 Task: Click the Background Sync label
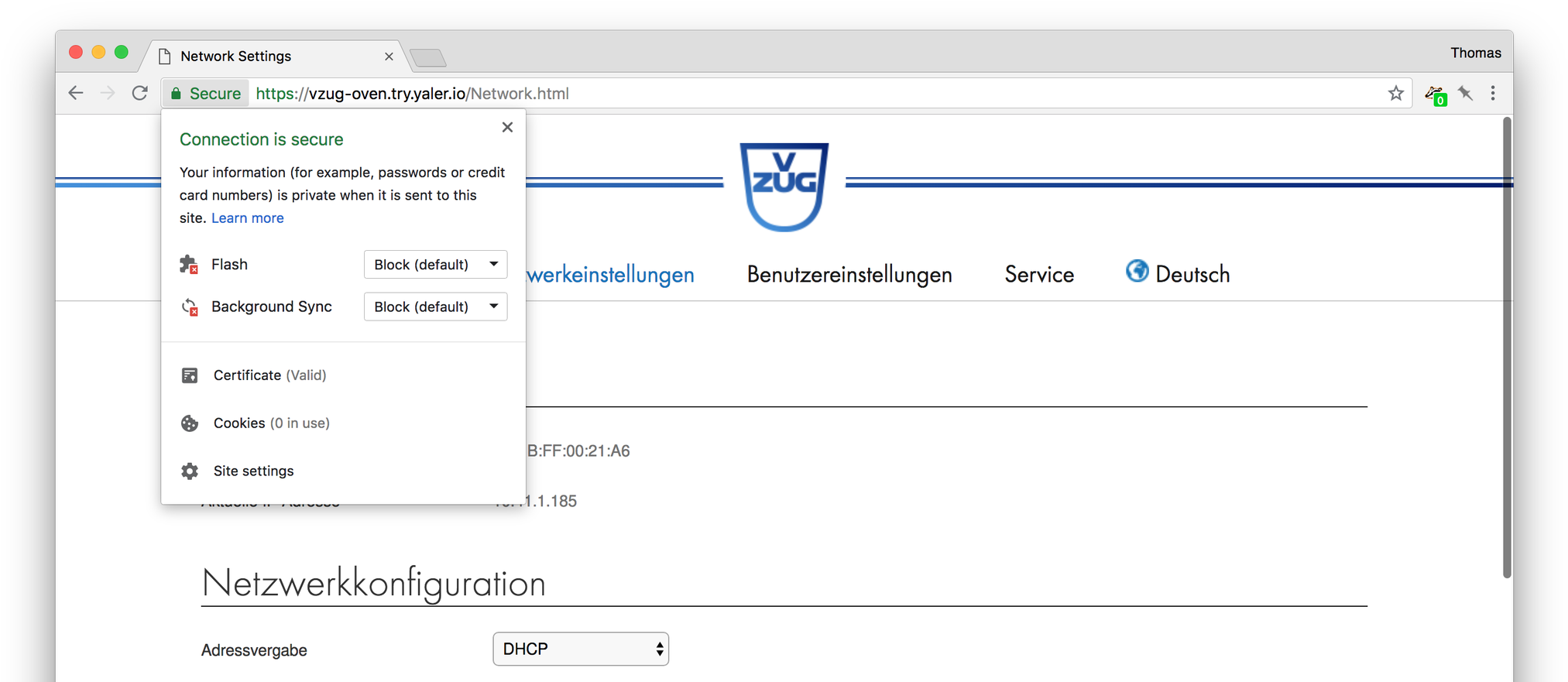(271, 307)
